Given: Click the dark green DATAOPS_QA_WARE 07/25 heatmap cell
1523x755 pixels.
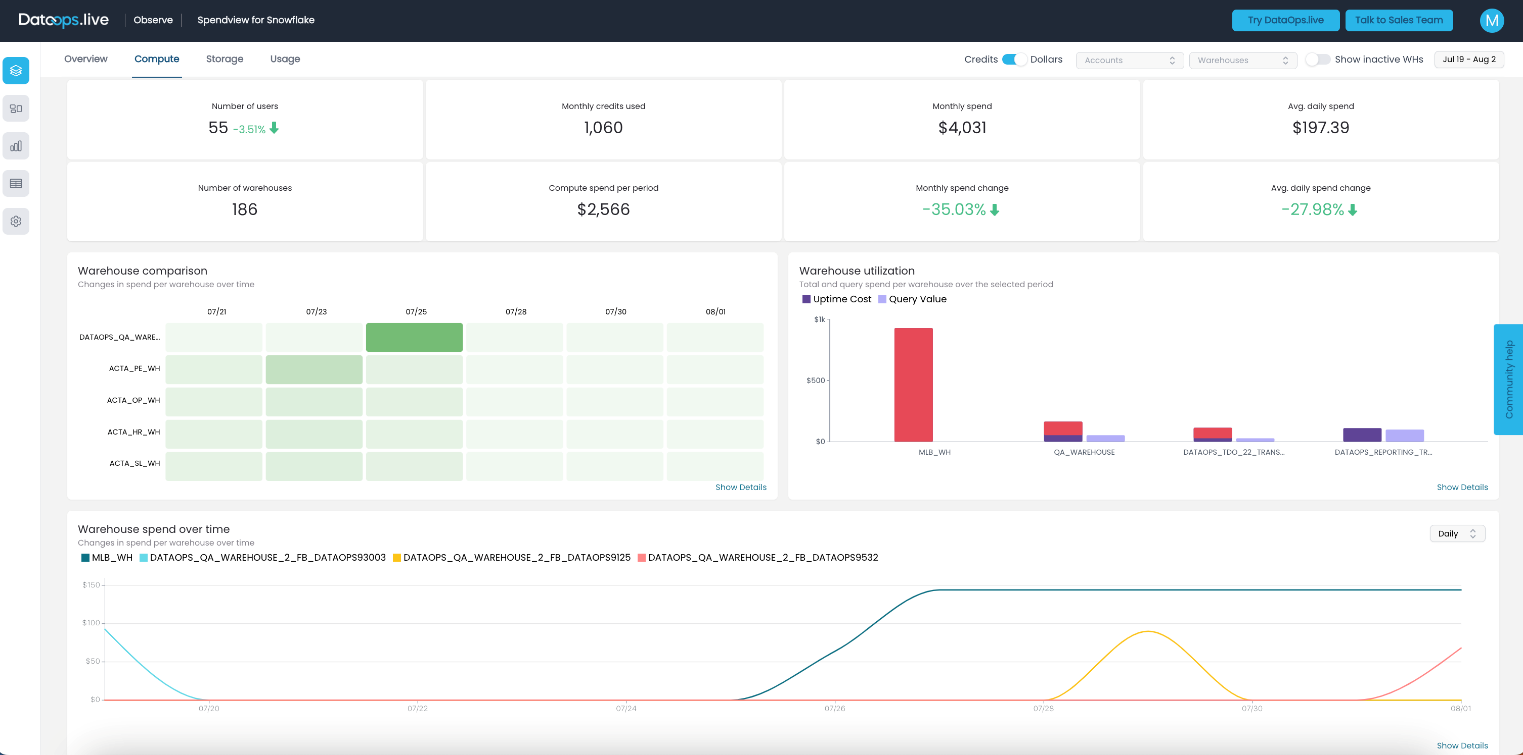Looking at the screenshot, I should (414, 337).
